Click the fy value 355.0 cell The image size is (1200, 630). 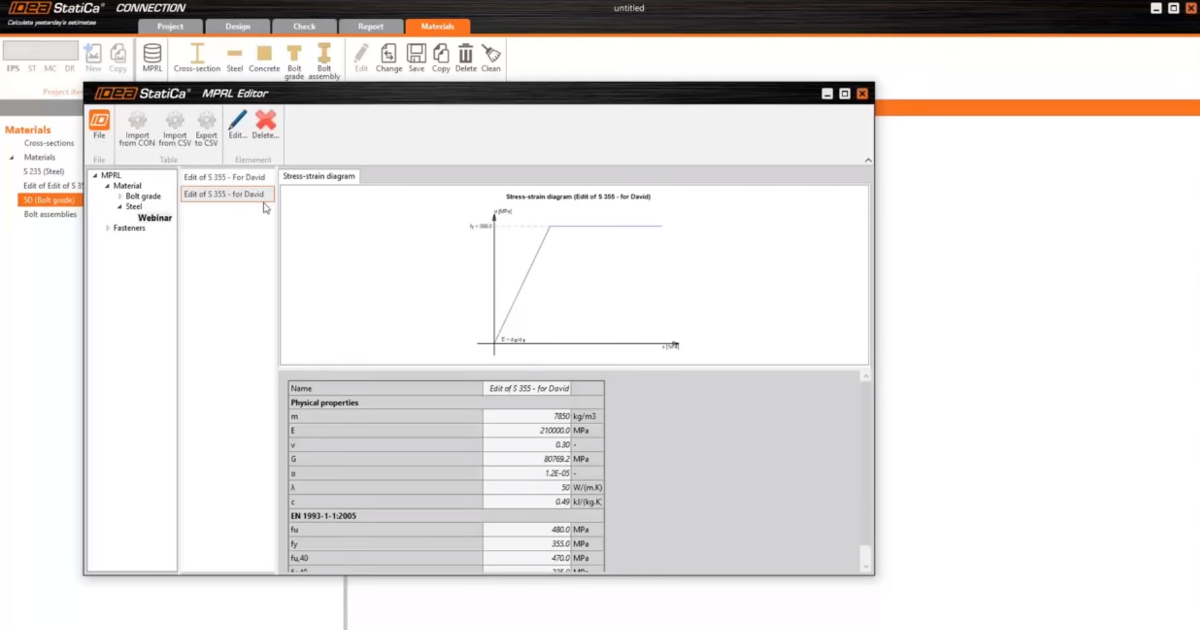click(x=527, y=544)
